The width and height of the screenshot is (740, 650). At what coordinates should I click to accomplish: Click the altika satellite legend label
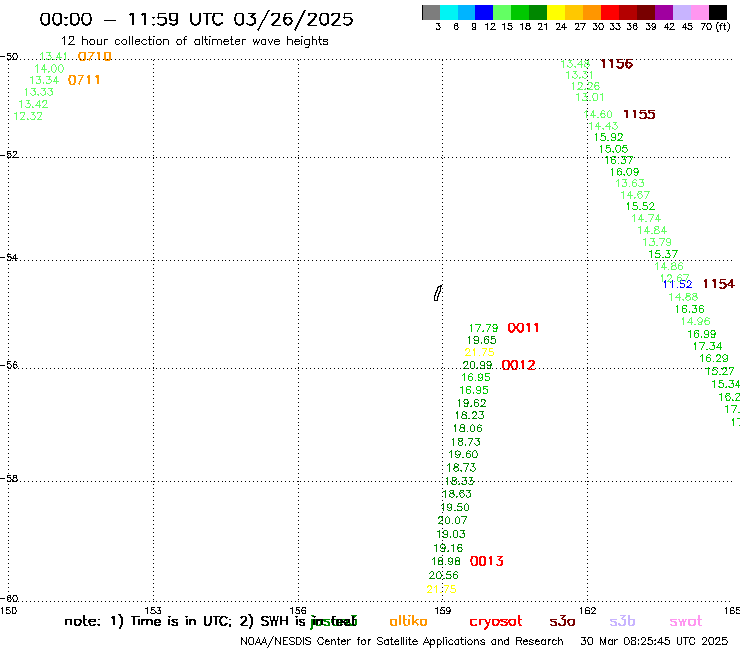tap(408, 621)
